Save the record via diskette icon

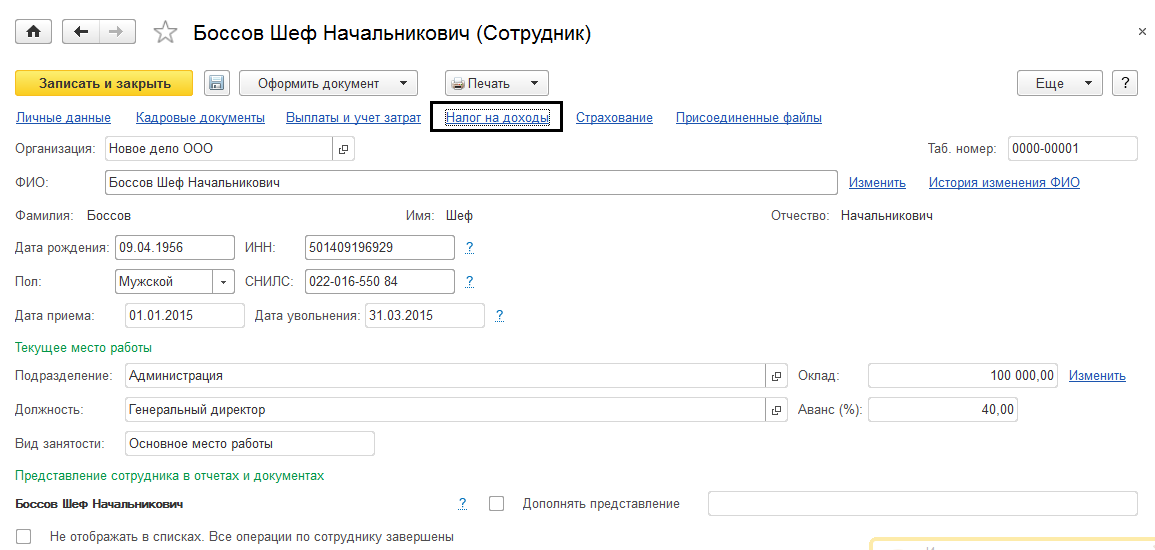point(217,83)
